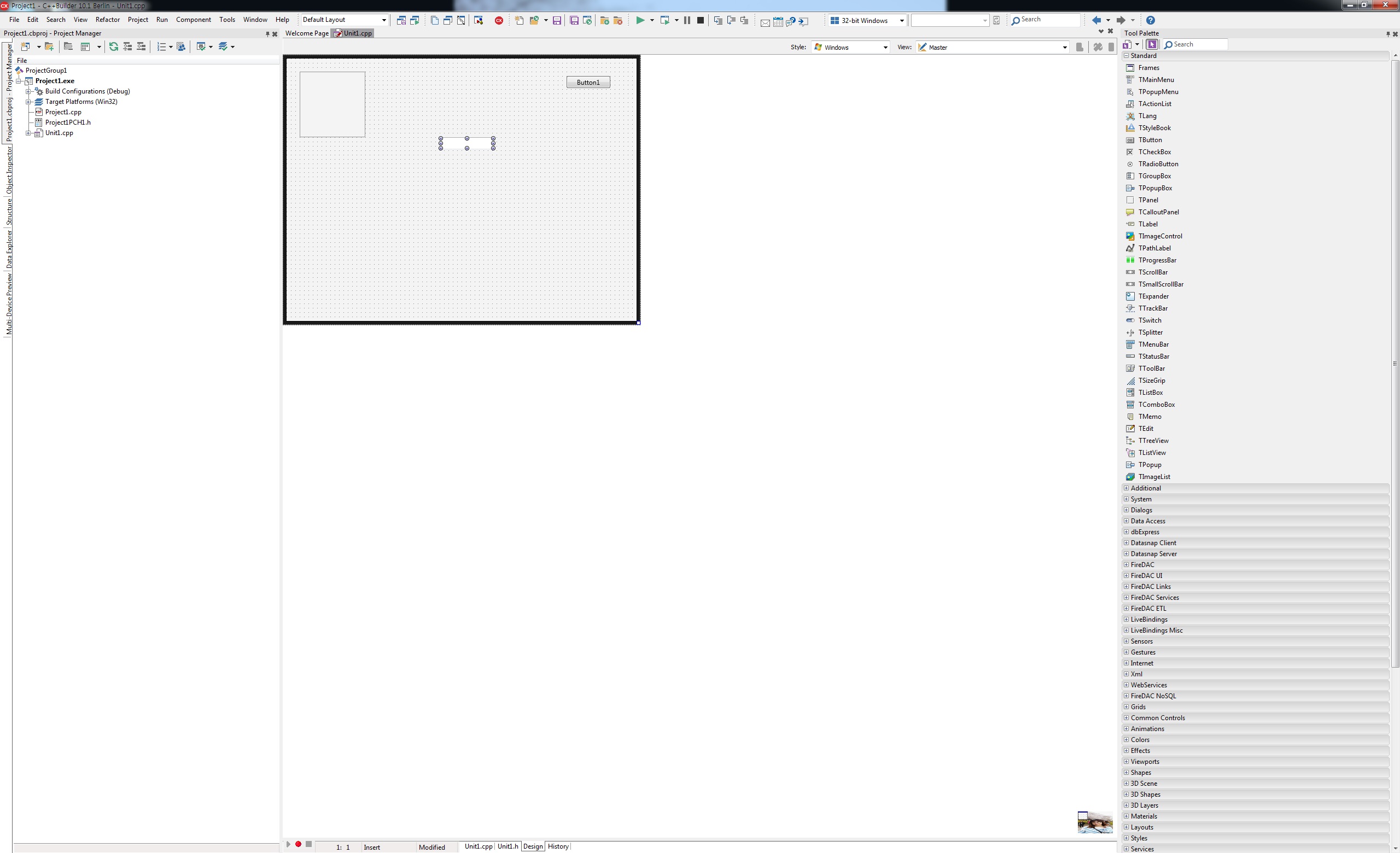Screen dimensions: 1400x853
Task: Click the green Run button in toolbar
Action: [x=640, y=20]
